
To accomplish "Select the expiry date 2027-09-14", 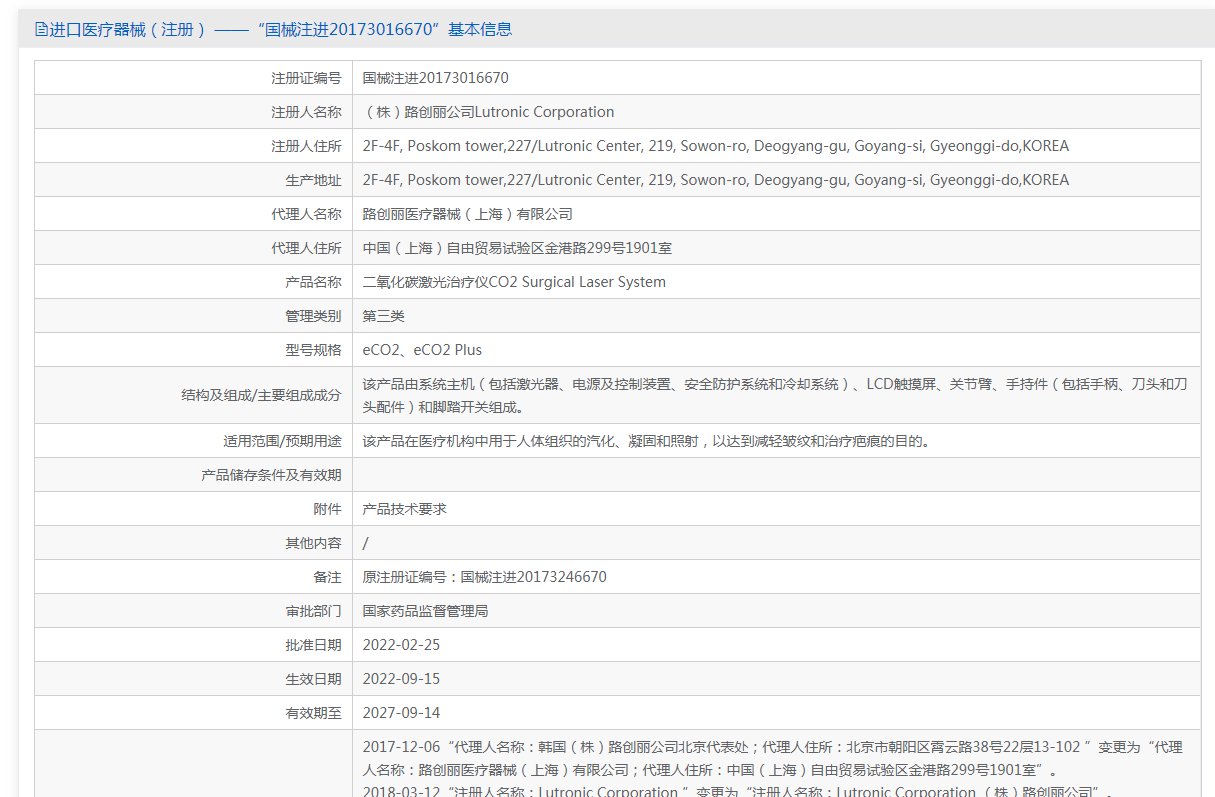I will click(401, 713).
